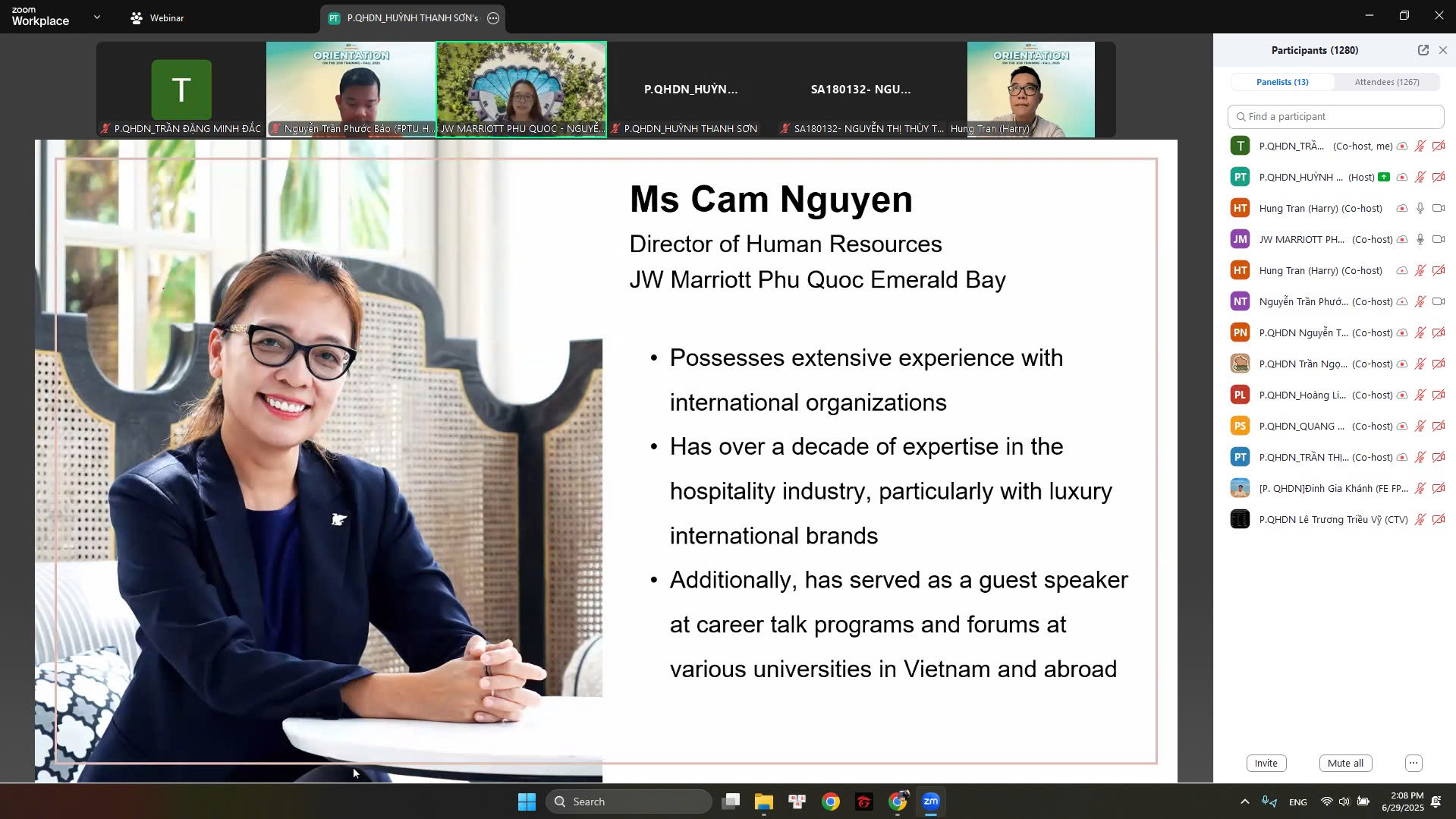Click the Invite button
The height and width of the screenshot is (819, 1456).
pyautogui.click(x=1266, y=763)
